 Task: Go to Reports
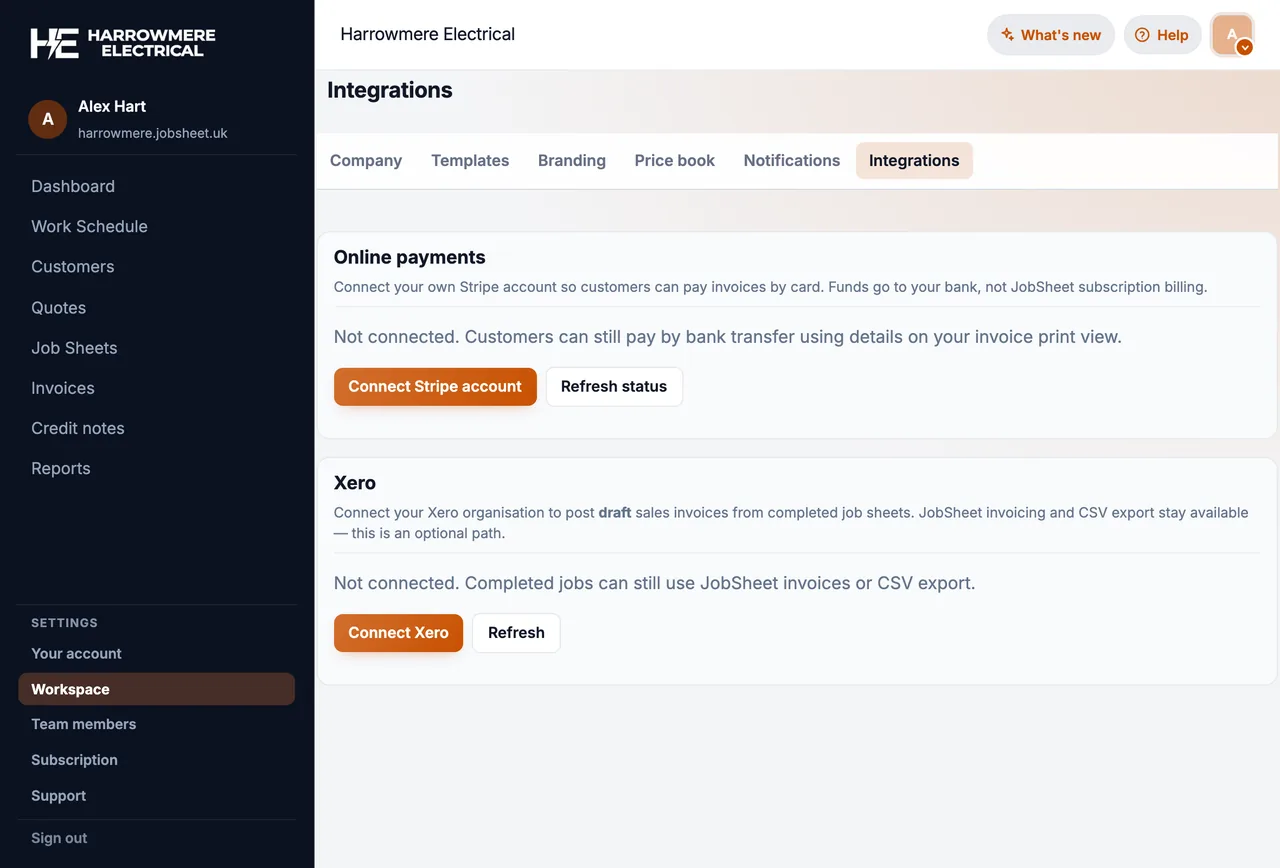[61, 468]
